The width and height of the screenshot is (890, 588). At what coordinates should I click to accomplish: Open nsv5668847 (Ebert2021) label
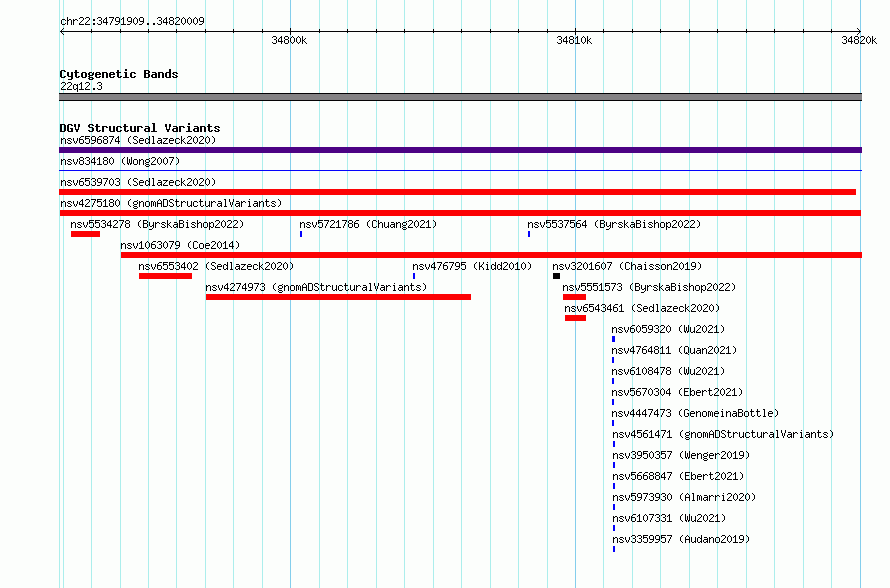(x=678, y=476)
